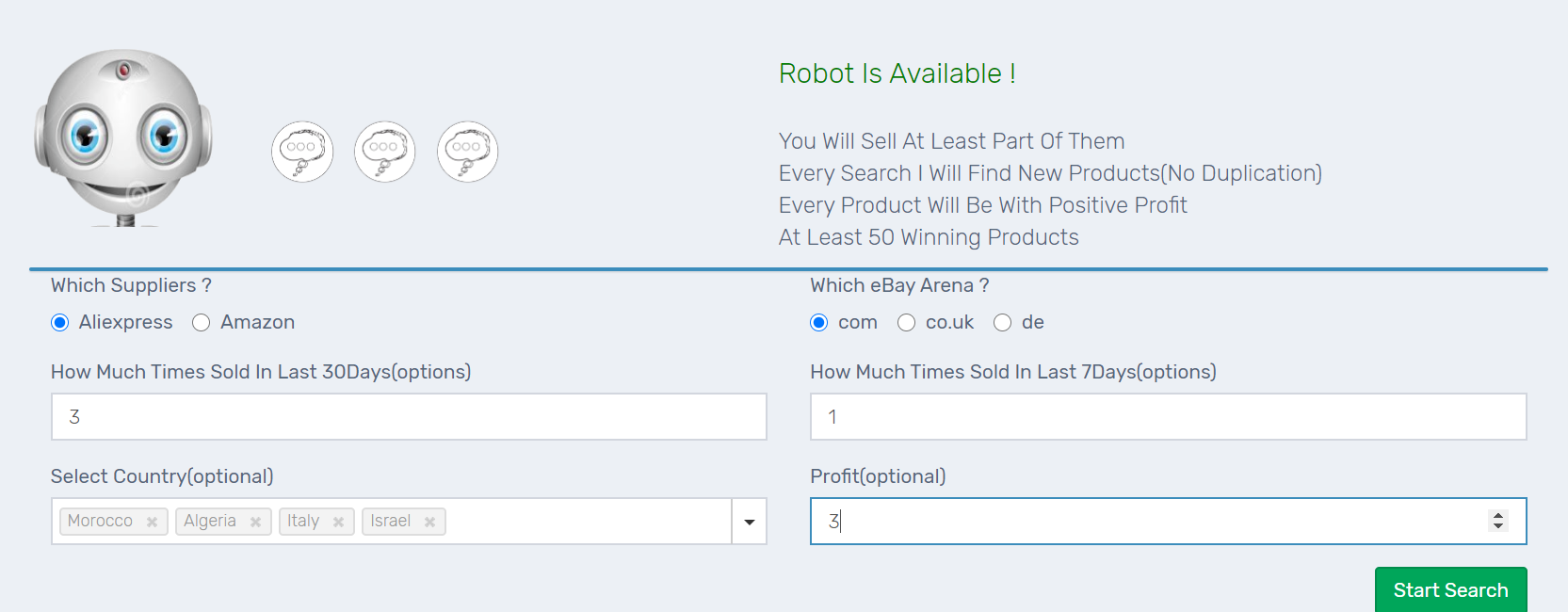Decrease the Profit value with down arrow
Screen dimensions: 1568x612
[x=1498, y=525]
